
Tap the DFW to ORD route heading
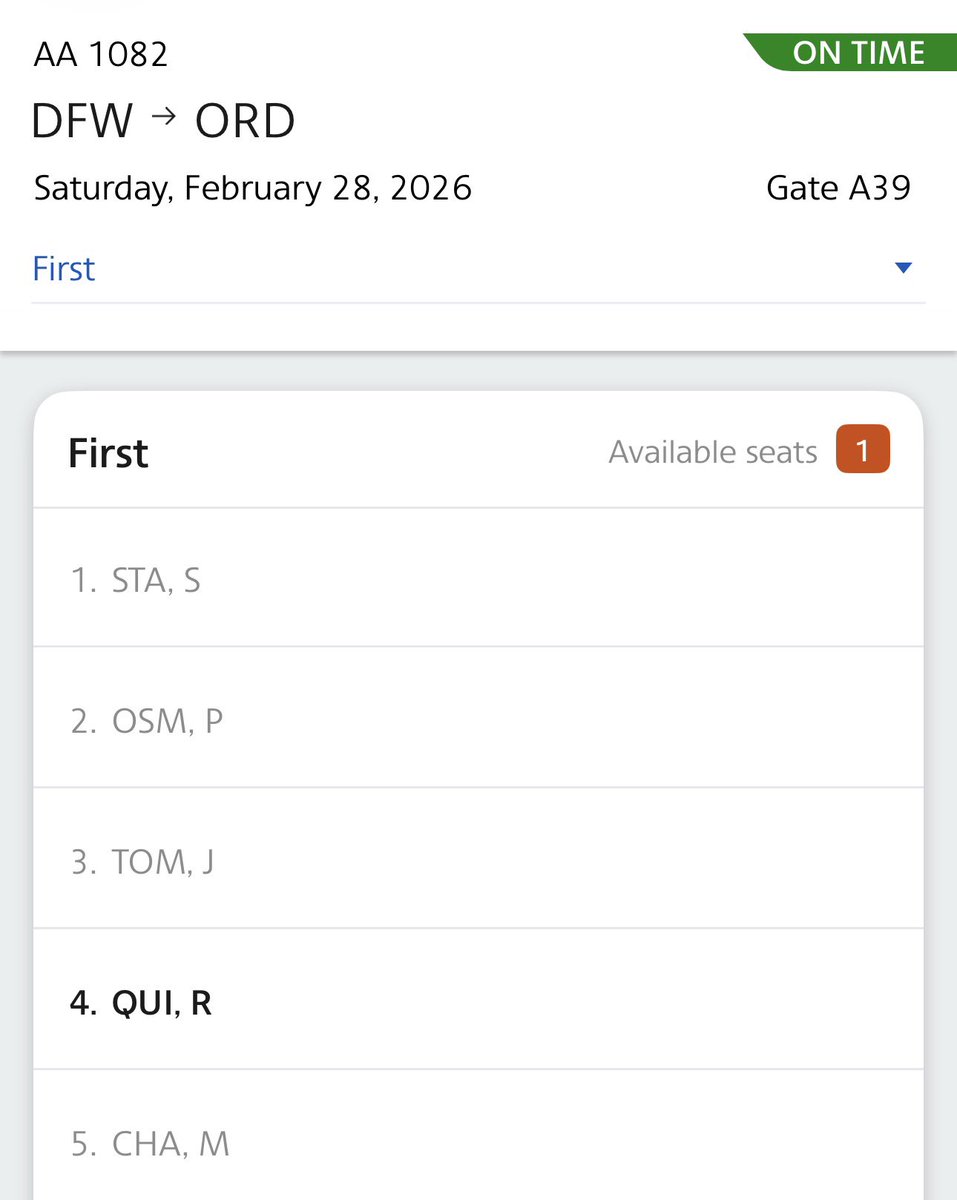163,121
